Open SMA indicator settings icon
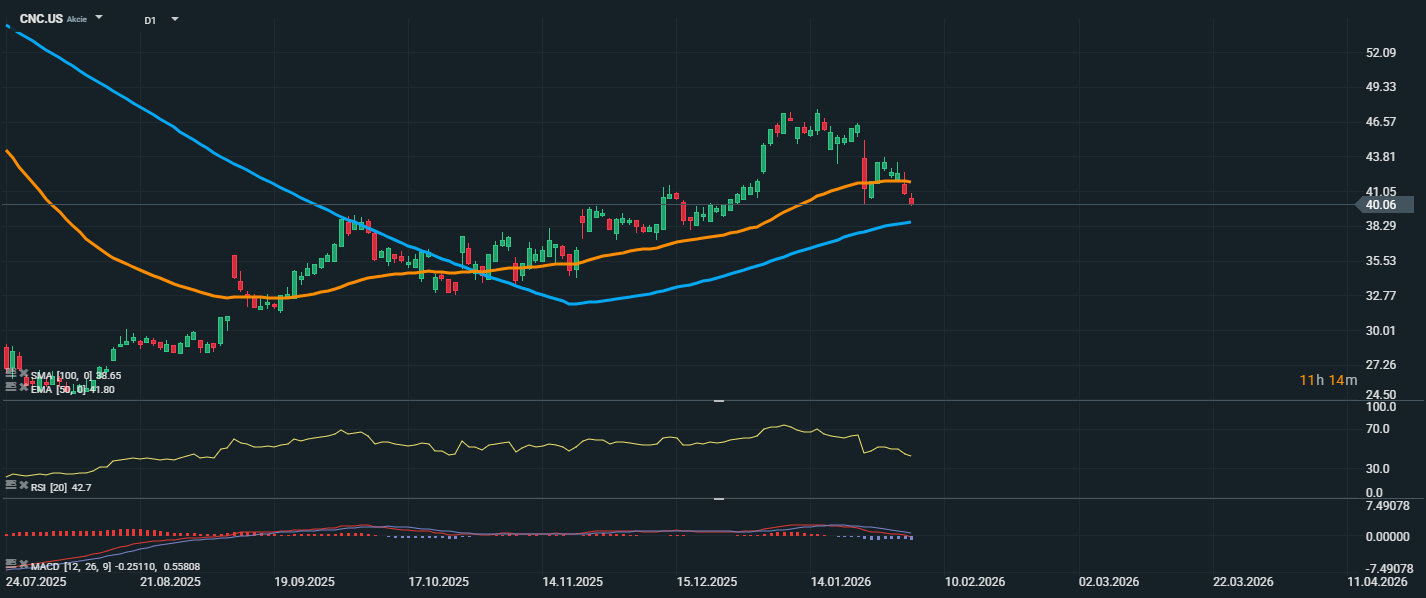This screenshot has height=598, width=1426. tap(11, 374)
